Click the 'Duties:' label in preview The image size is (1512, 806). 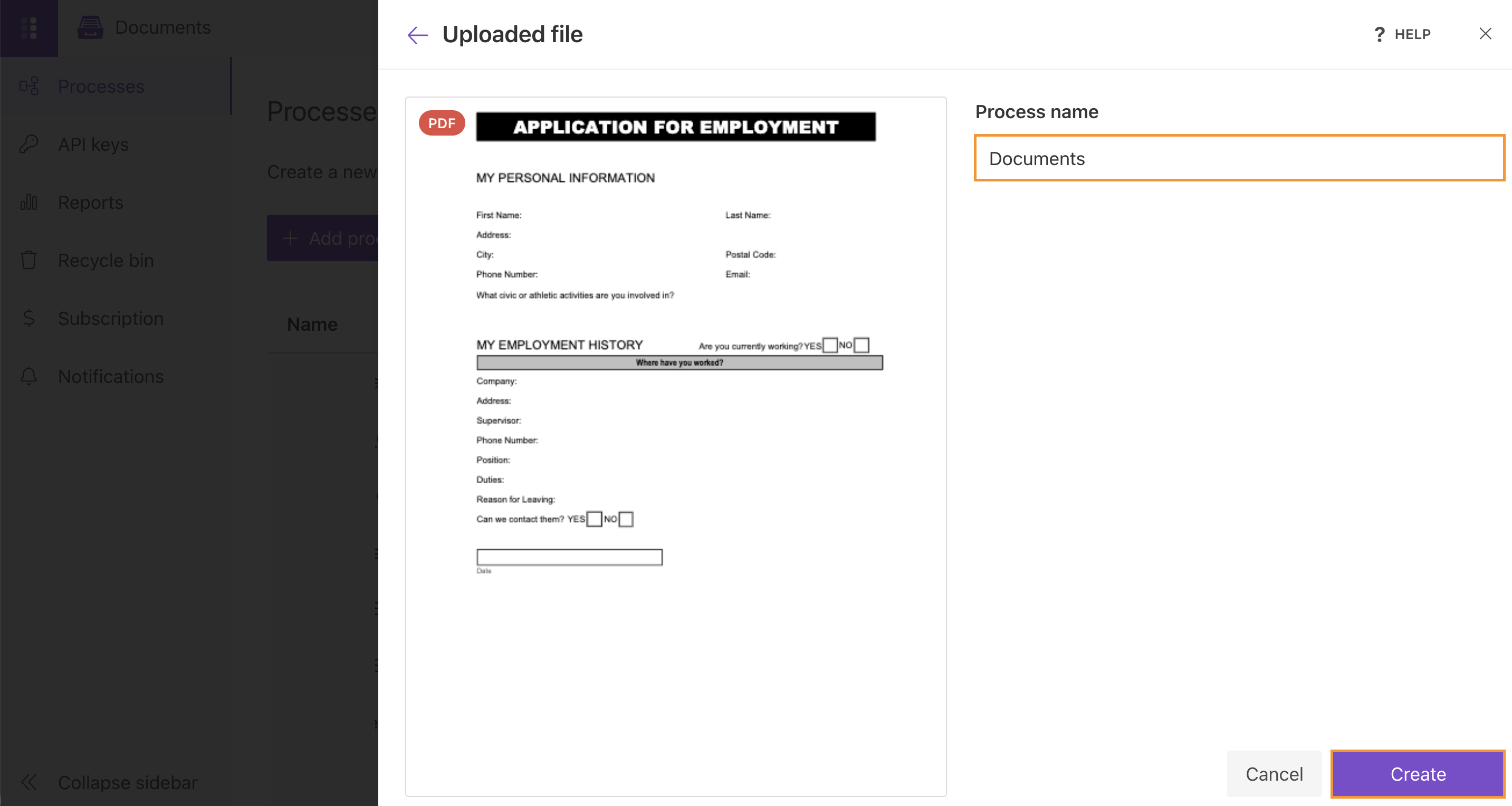coord(490,480)
